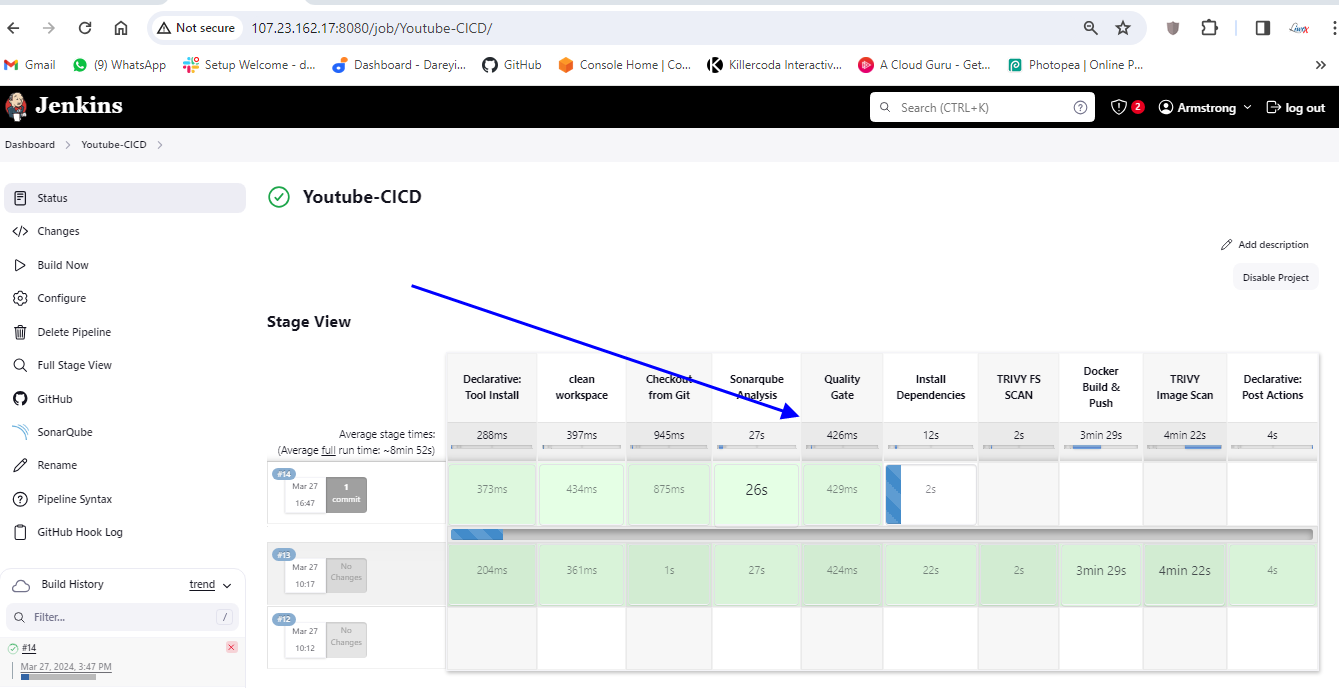Select Full Stage View in sidebar

pos(74,365)
